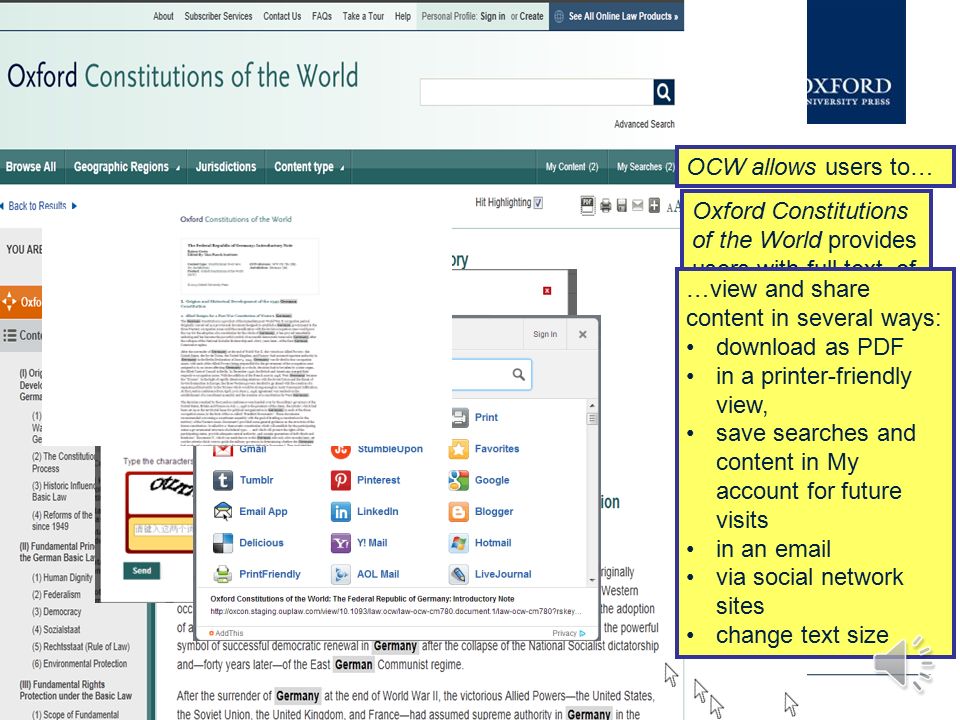This screenshot has height=720, width=960.
Task: Click Sign in under Personal Profile
Action: coord(493,16)
